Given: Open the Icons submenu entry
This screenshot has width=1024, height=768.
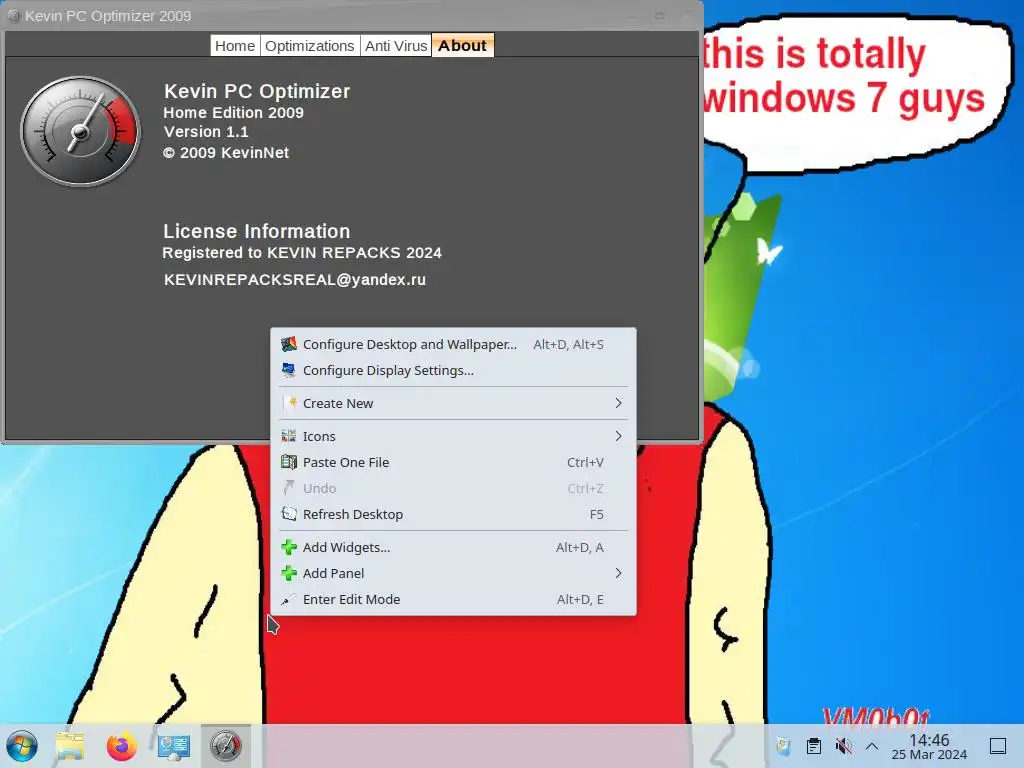Looking at the screenshot, I should (x=453, y=436).
